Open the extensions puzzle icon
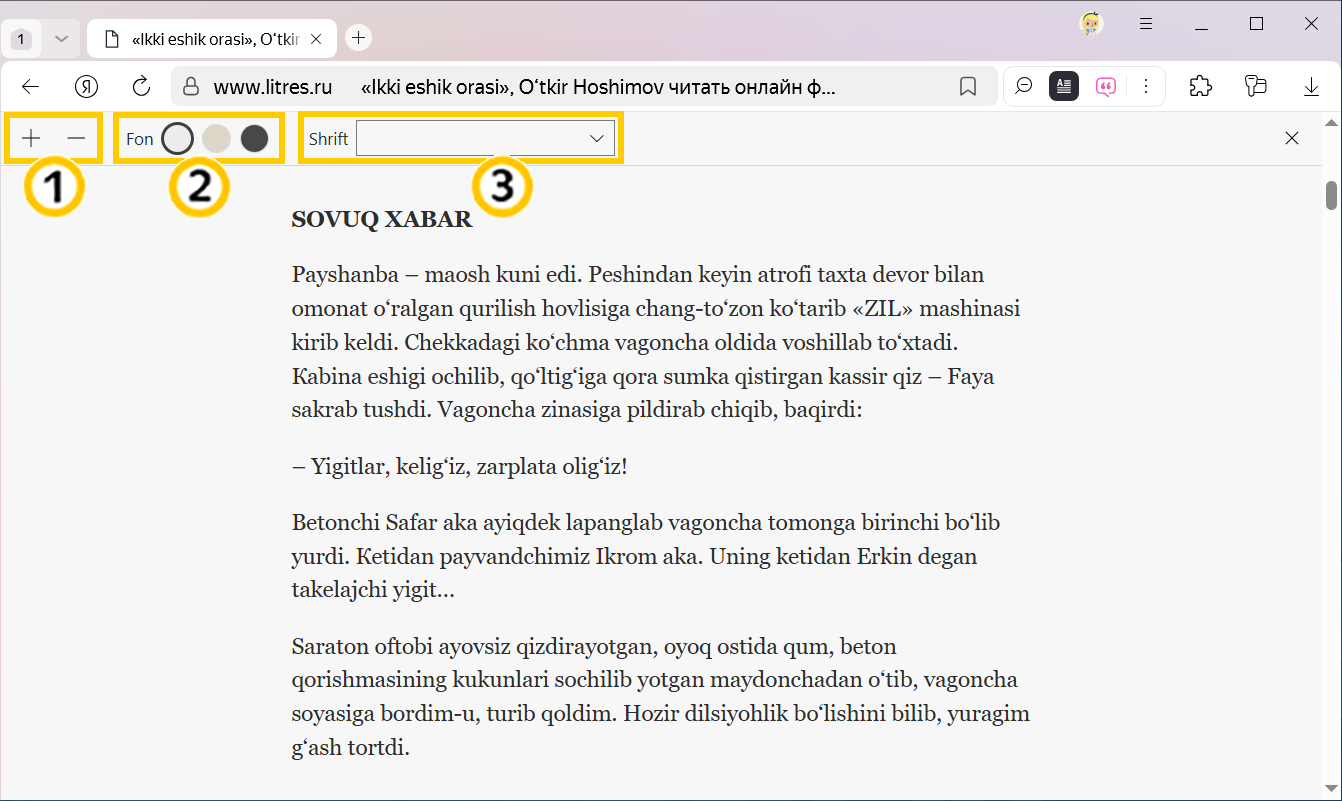 point(1200,86)
